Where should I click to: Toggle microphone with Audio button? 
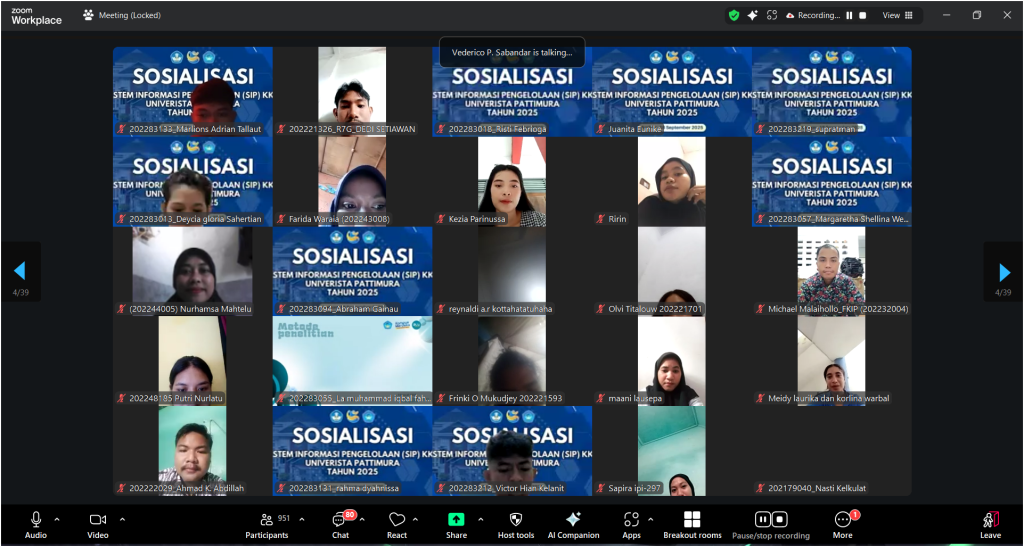[x=36, y=522]
